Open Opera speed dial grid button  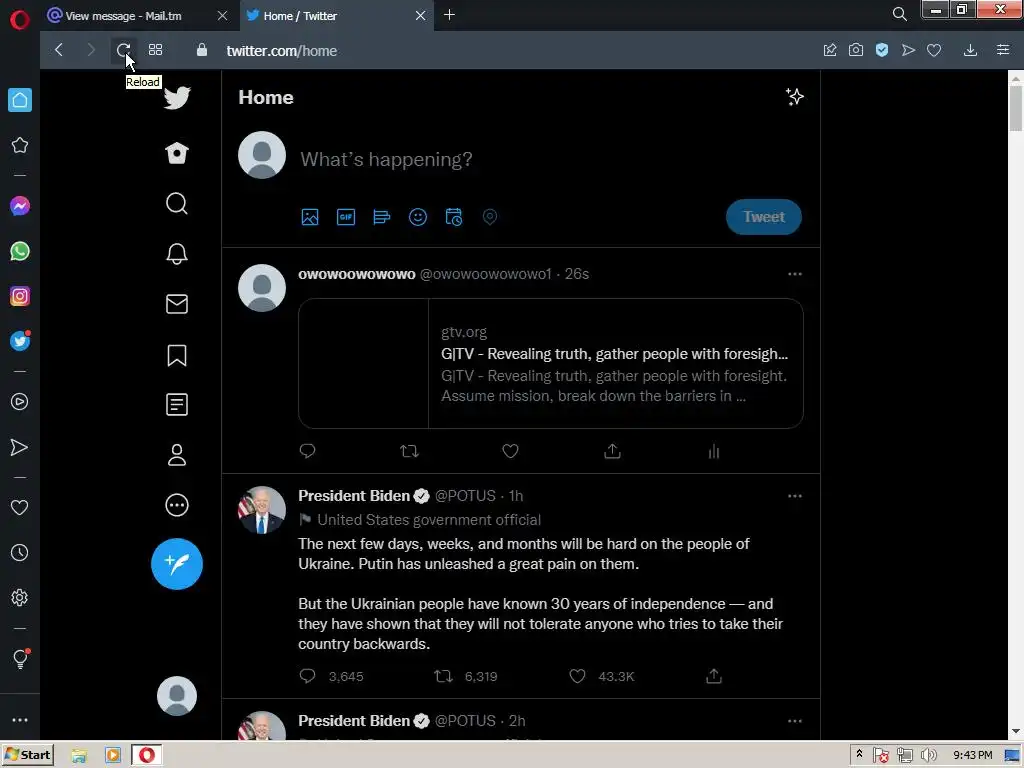(155, 50)
